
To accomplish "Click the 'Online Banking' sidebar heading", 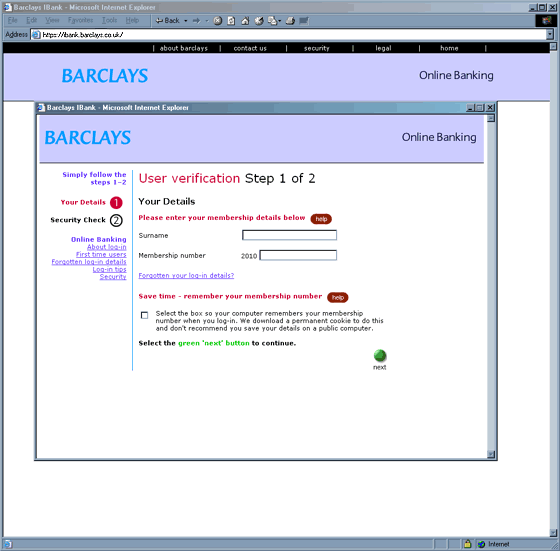I will [99, 239].
